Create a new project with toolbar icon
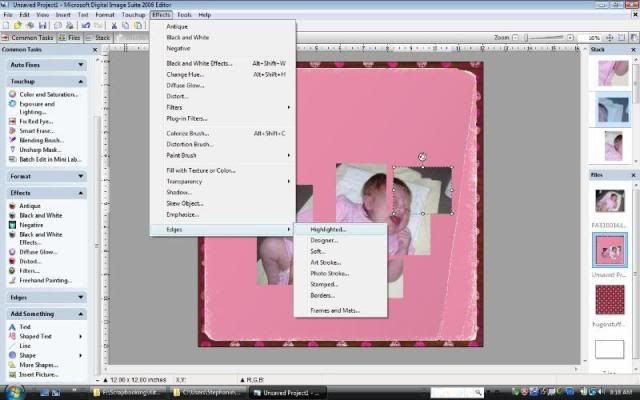 (x=6, y=25)
